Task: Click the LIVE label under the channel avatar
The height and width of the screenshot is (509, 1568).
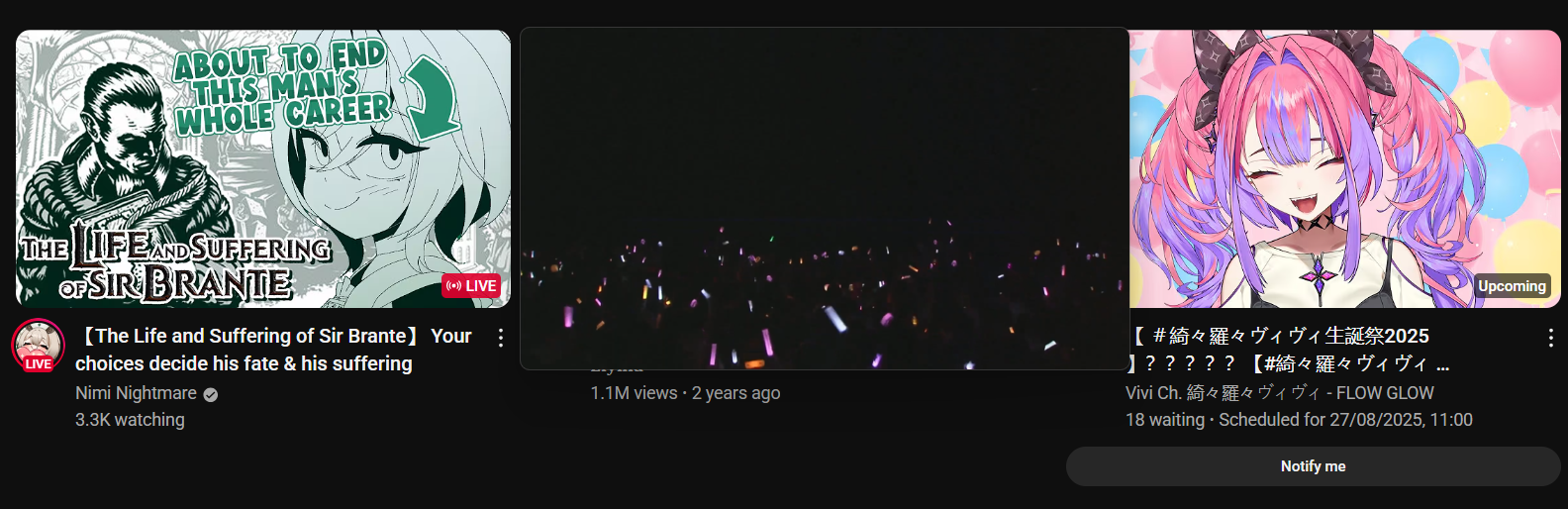Action: coord(39,364)
